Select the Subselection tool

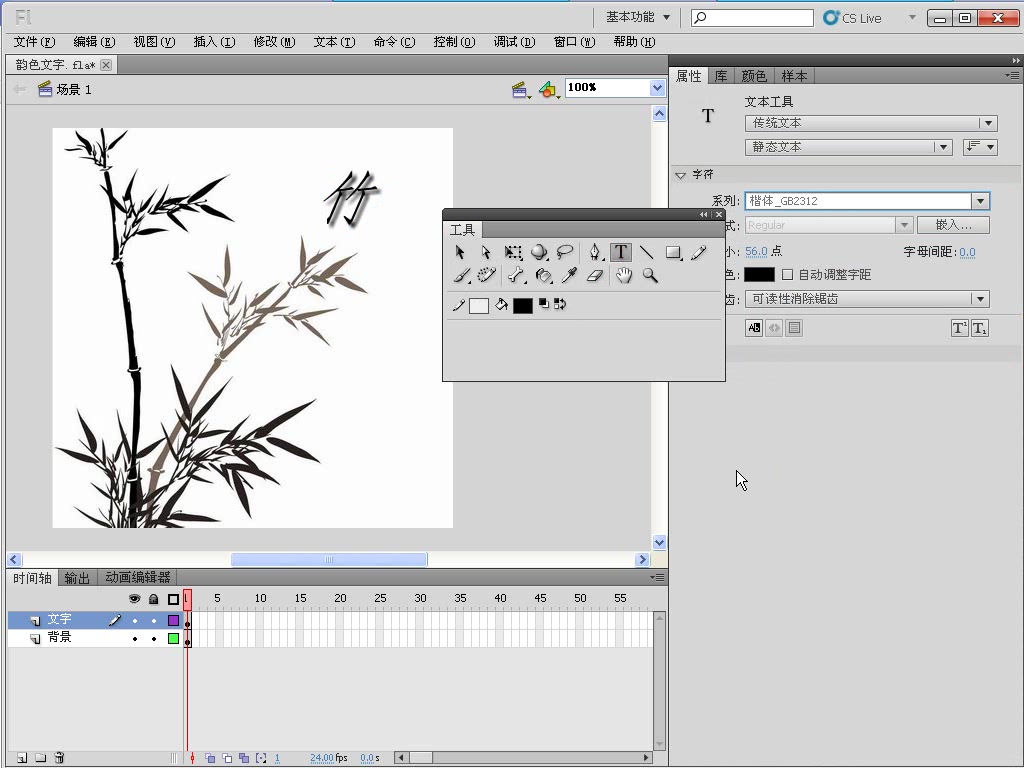pyautogui.click(x=486, y=252)
